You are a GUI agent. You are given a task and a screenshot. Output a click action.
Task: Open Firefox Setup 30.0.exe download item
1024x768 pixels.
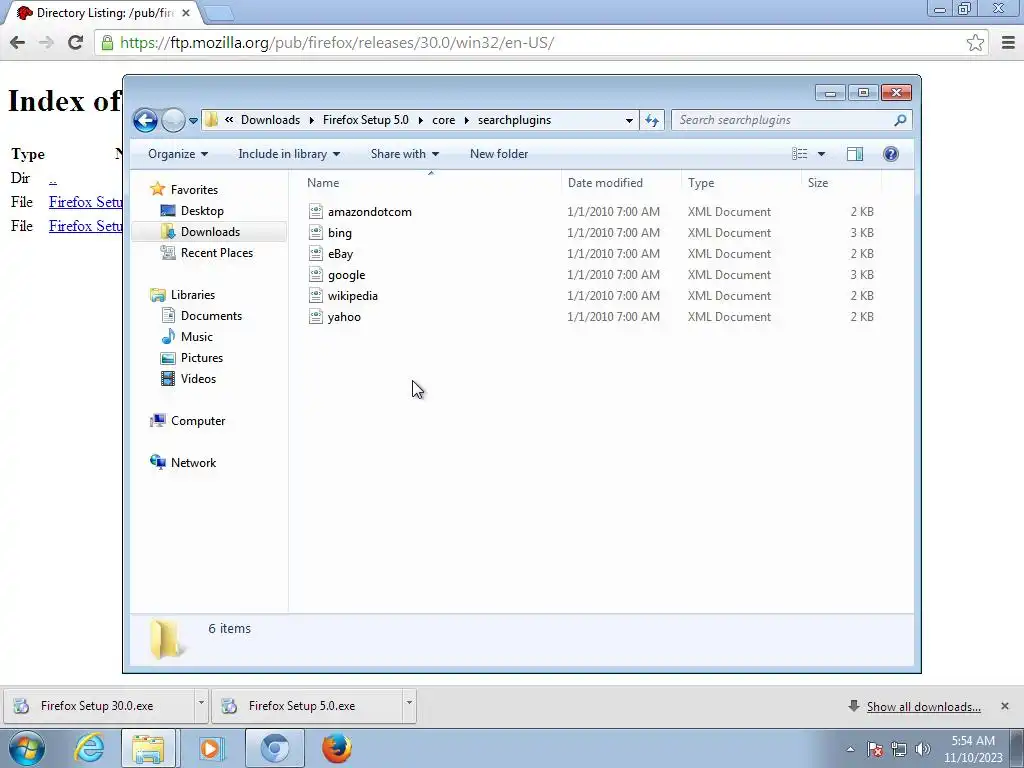101,706
